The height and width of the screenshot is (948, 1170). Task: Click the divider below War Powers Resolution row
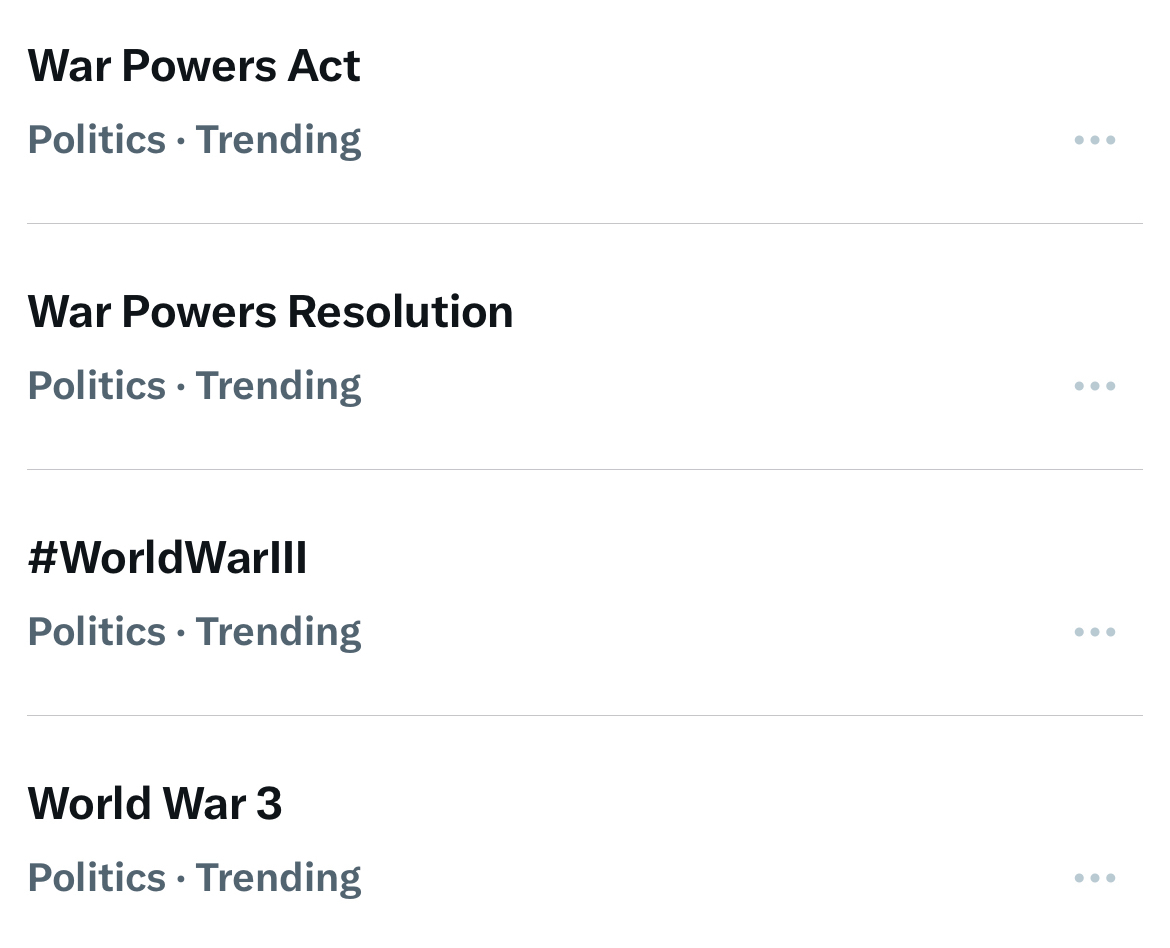(x=585, y=469)
